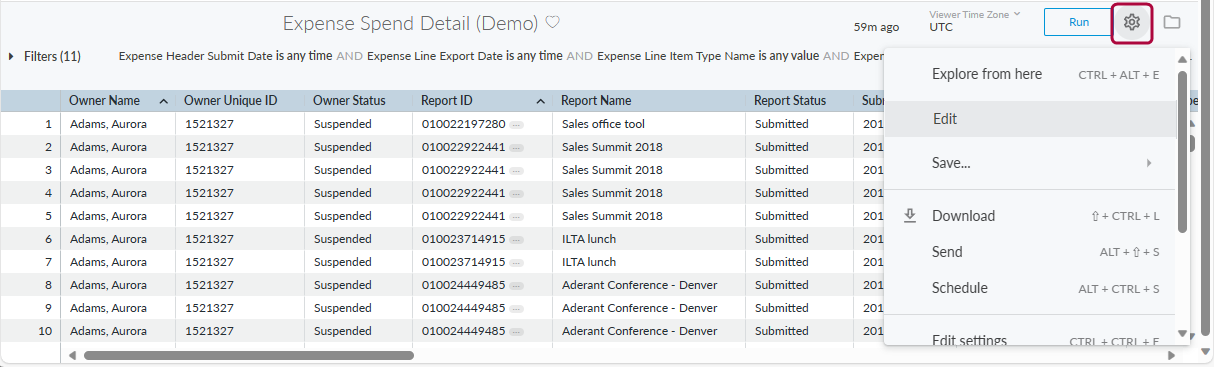This screenshot has height=367, width=1214.
Task: Select Edit from the gear menu
Action: pyautogui.click(x=1030, y=119)
